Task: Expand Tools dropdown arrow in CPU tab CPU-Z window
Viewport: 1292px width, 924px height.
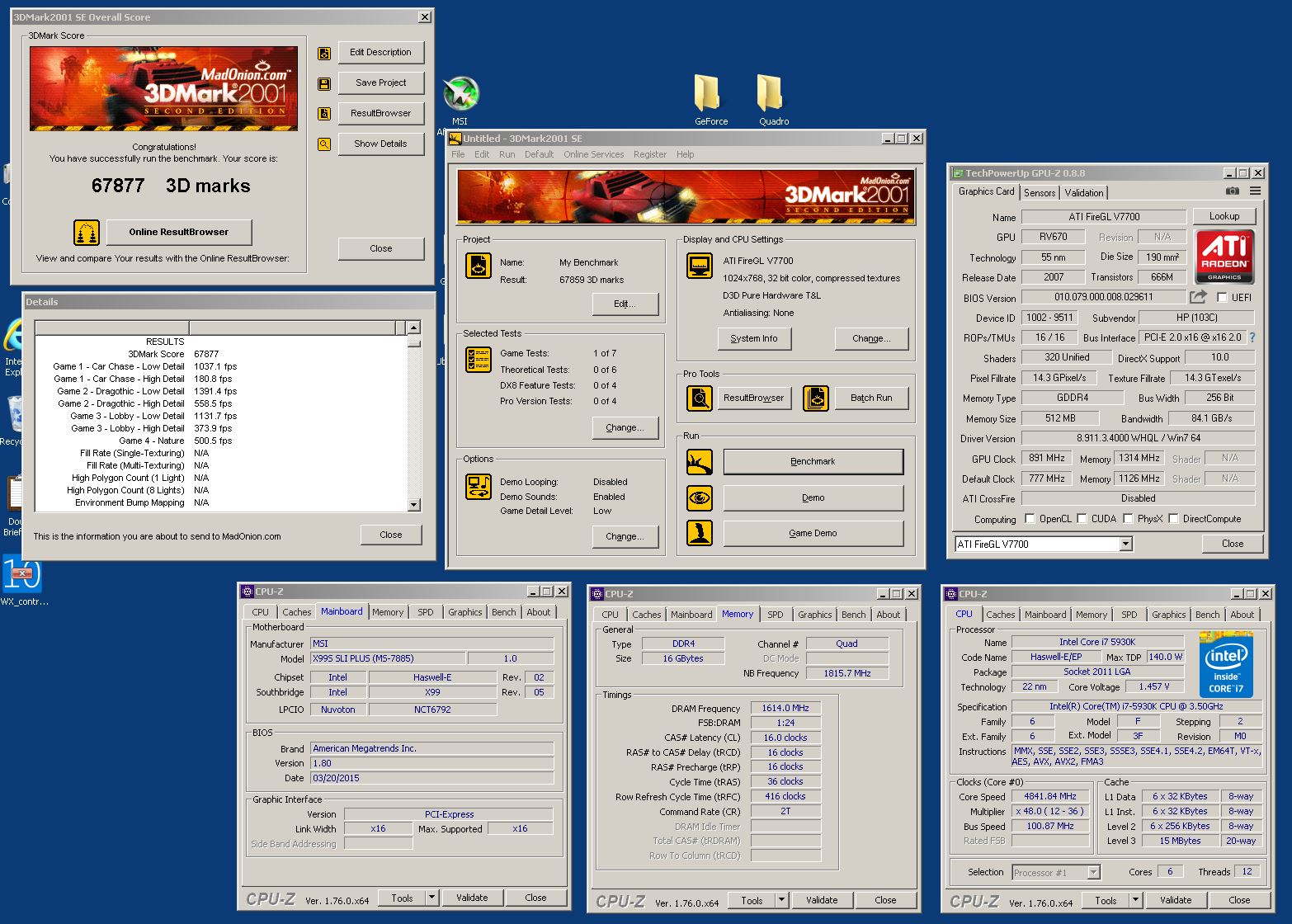Action: tap(1135, 900)
